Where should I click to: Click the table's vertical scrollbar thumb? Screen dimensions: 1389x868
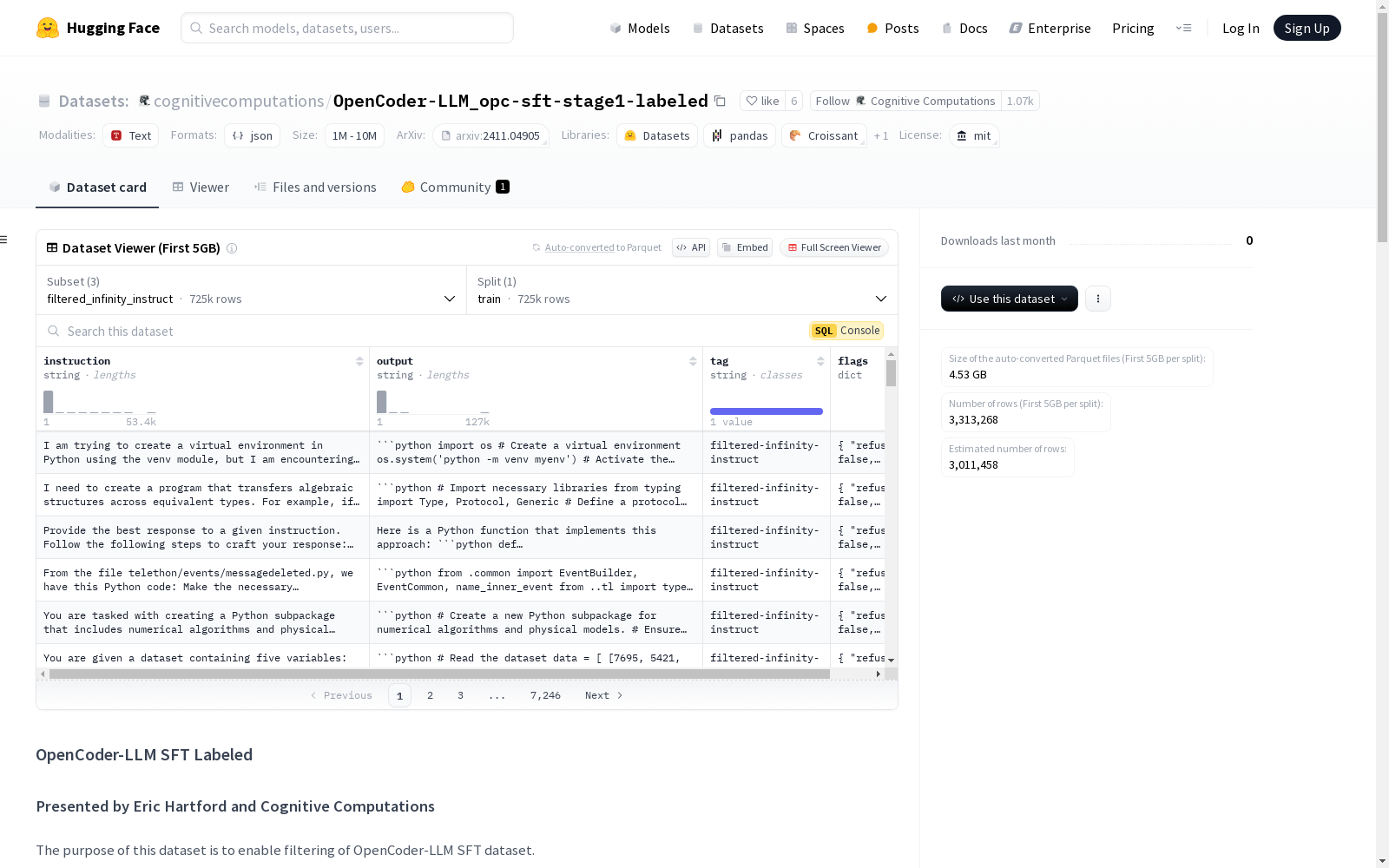click(x=891, y=373)
